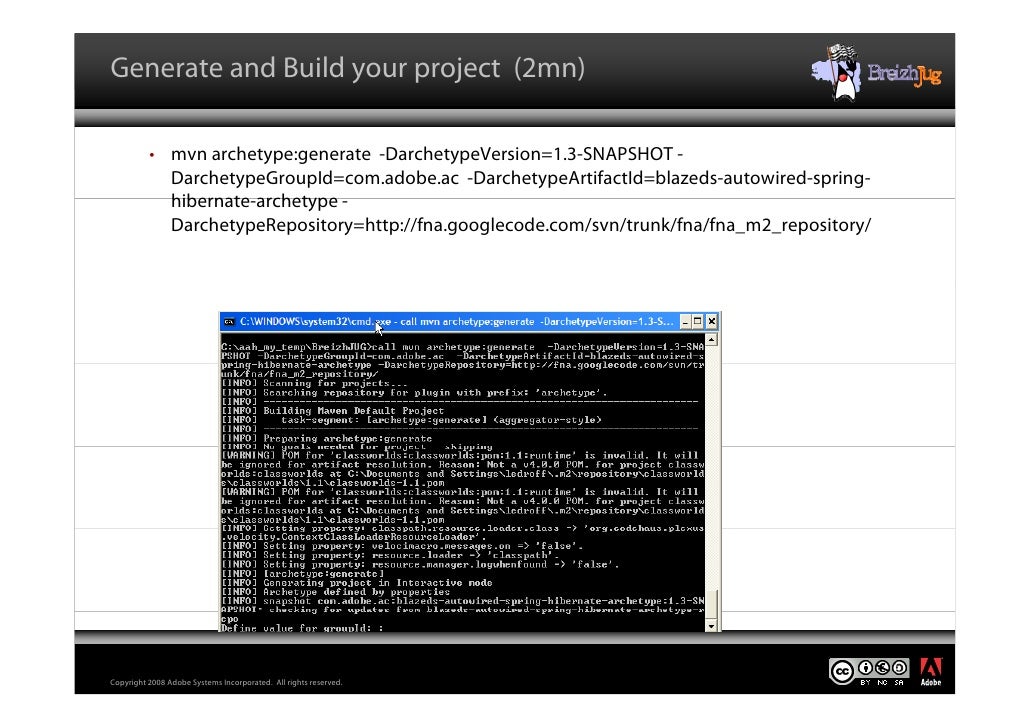This screenshot has width=1030, height=728.
Task: Click the cmd.exe window system icon
Action: (x=229, y=322)
